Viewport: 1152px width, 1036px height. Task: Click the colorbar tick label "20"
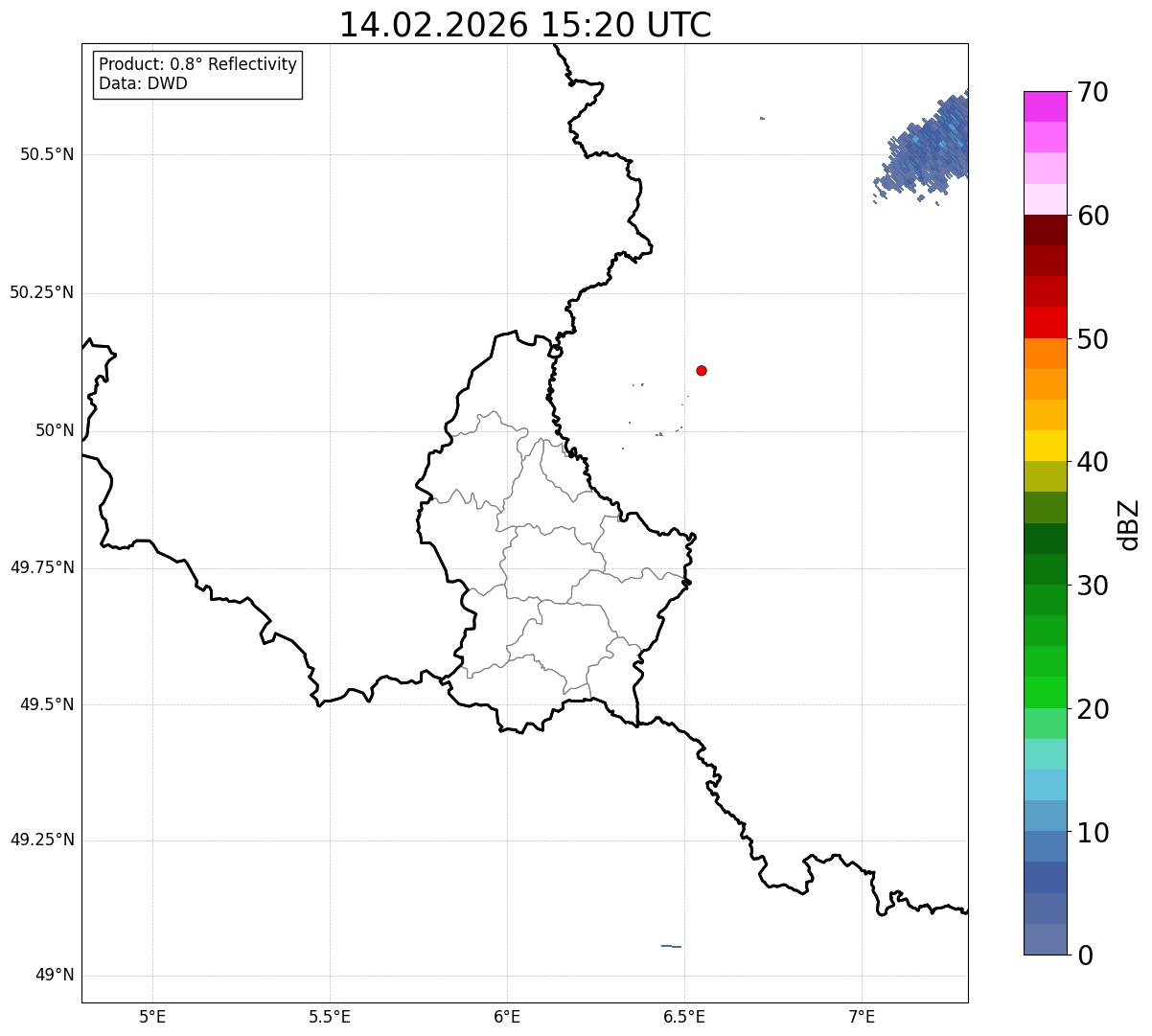click(x=1093, y=710)
